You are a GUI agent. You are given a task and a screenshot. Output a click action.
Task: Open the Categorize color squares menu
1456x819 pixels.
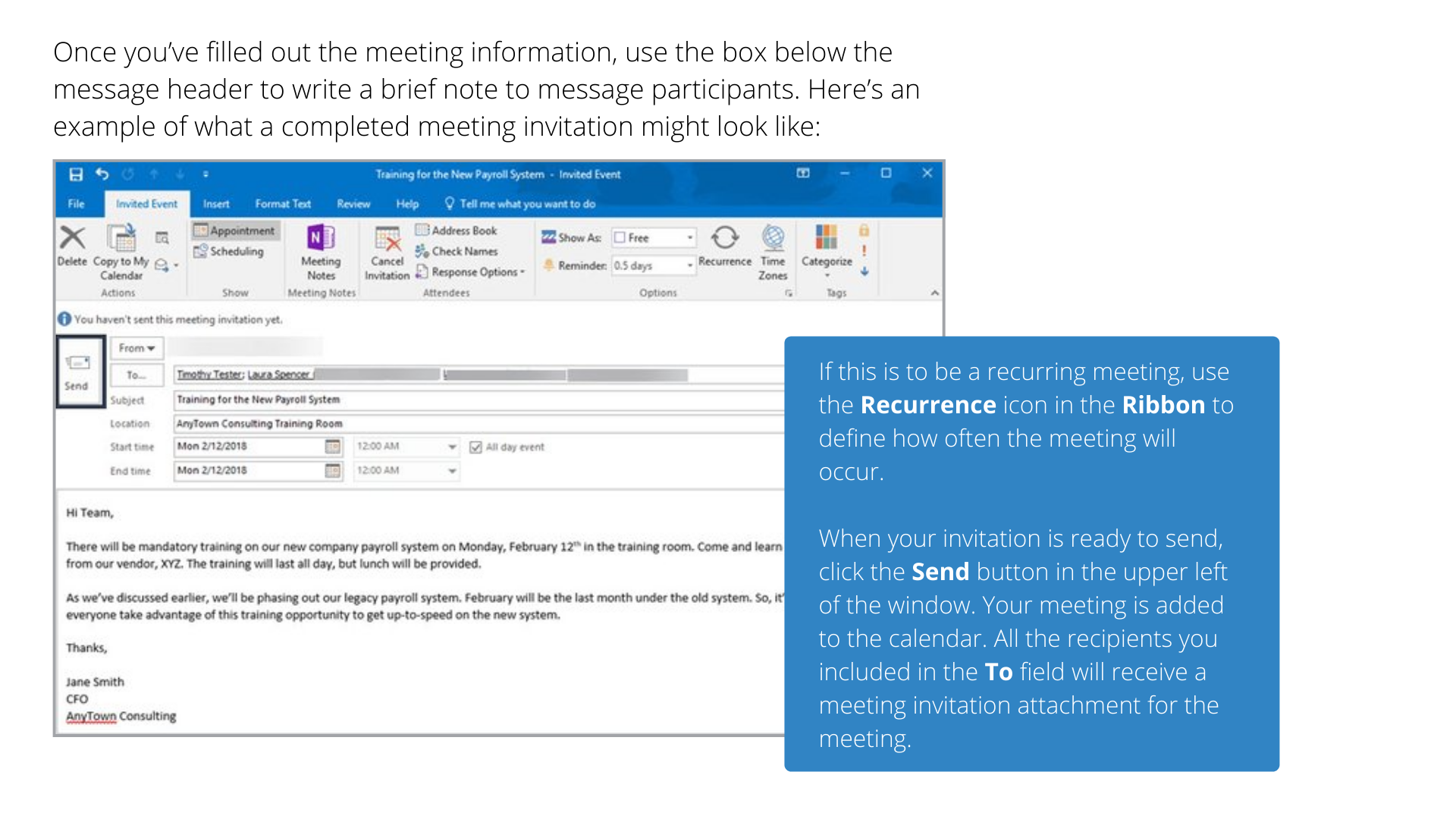pos(826,239)
